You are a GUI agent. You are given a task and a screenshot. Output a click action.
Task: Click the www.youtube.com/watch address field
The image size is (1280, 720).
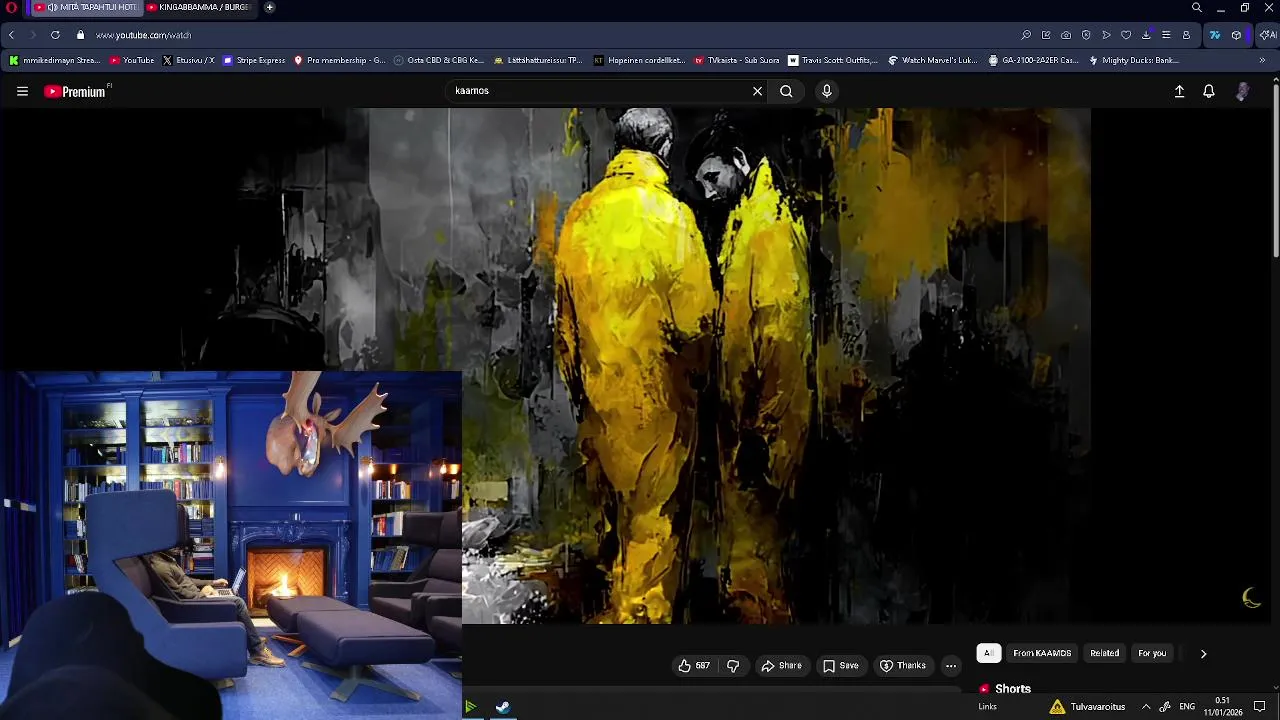click(143, 35)
